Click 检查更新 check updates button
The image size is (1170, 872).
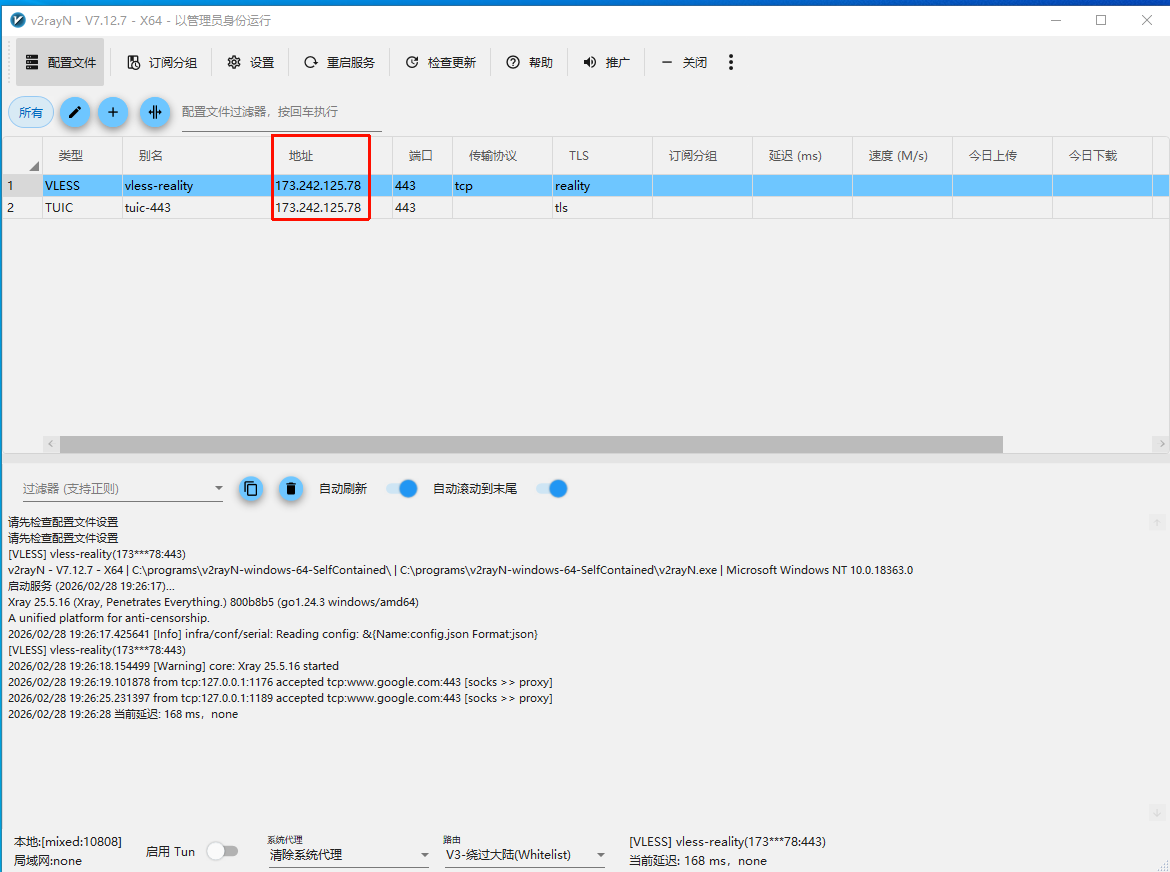pos(441,62)
